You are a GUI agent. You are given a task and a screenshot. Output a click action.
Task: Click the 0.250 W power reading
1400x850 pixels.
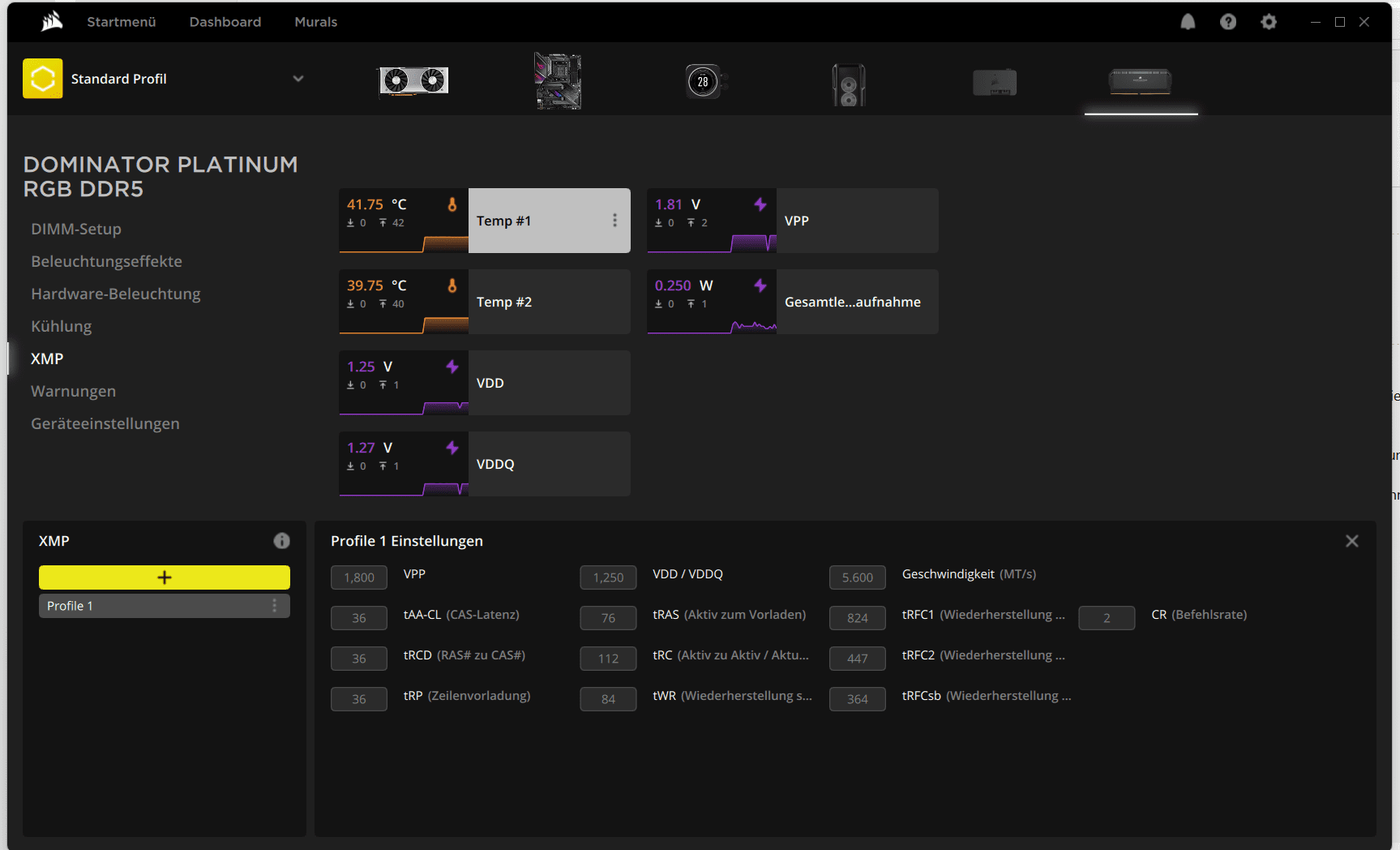(x=684, y=285)
